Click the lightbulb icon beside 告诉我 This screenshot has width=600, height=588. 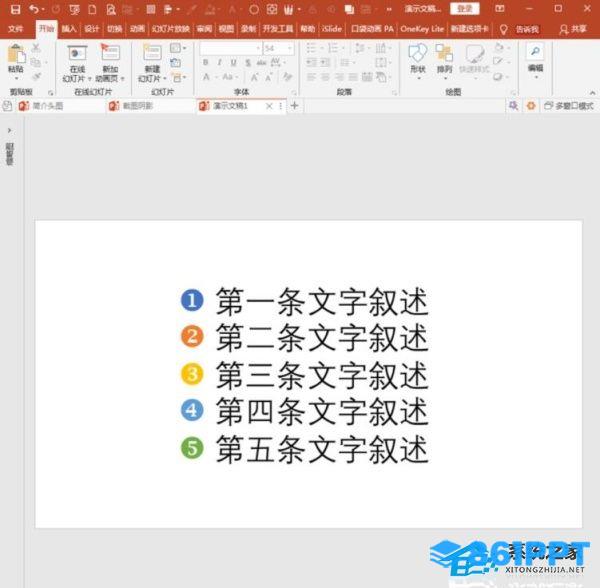504,29
